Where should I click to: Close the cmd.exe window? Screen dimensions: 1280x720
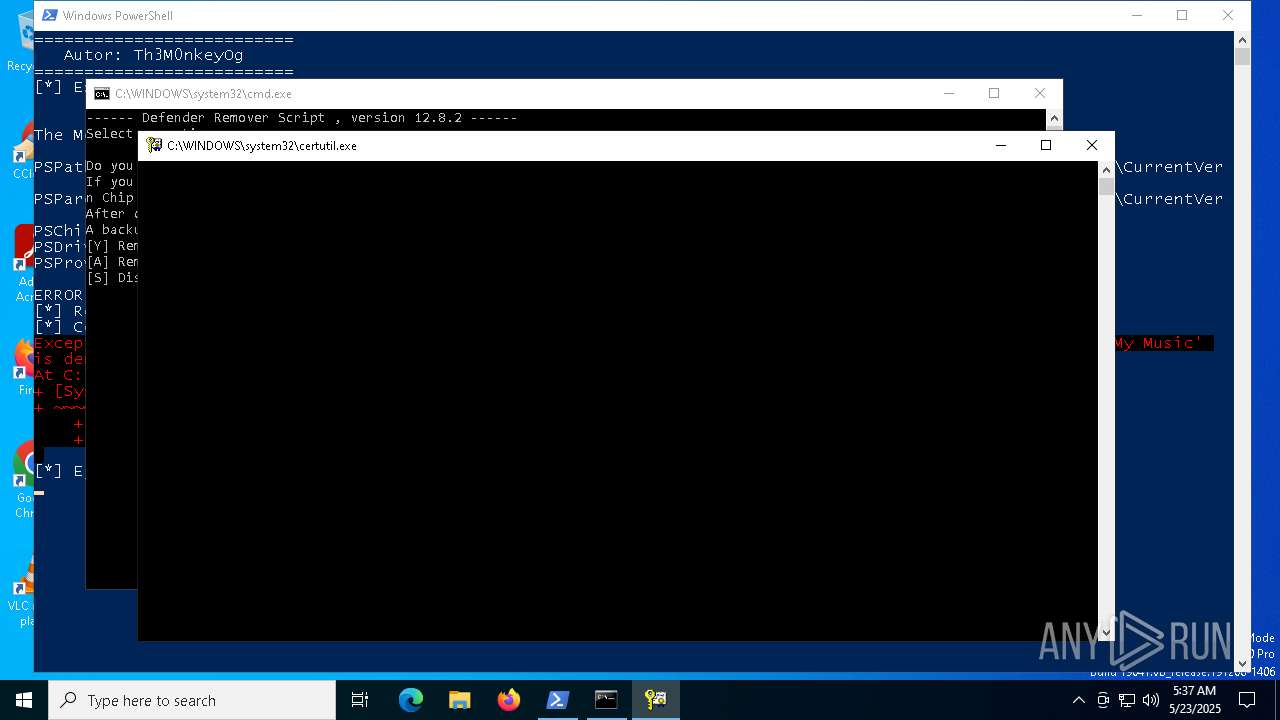click(x=1040, y=93)
